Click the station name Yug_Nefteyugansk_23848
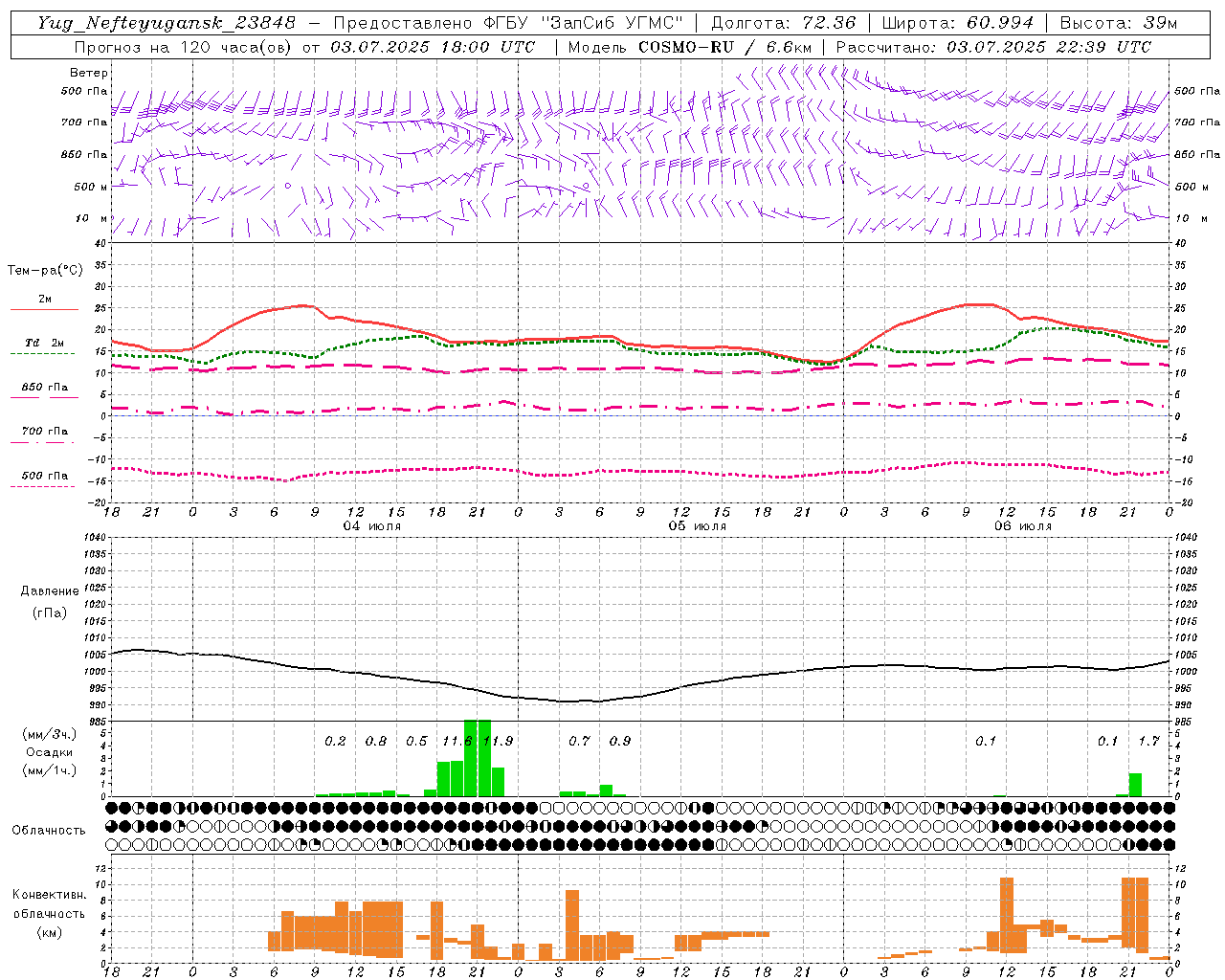Screen dimensions: 1225x980 pyautogui.click(x=167, y=23)
